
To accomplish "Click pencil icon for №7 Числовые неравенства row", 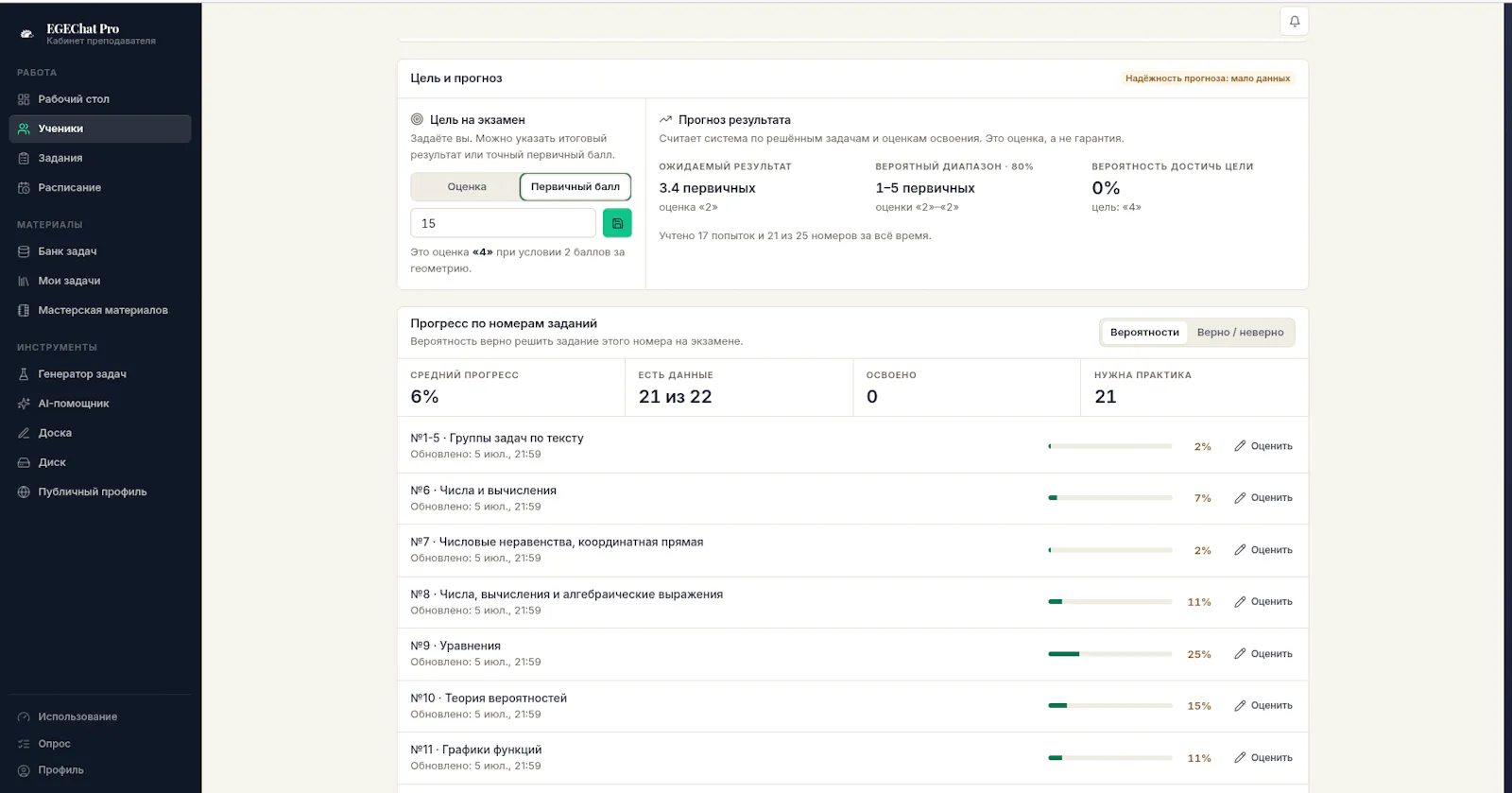I will [1240, 550].
